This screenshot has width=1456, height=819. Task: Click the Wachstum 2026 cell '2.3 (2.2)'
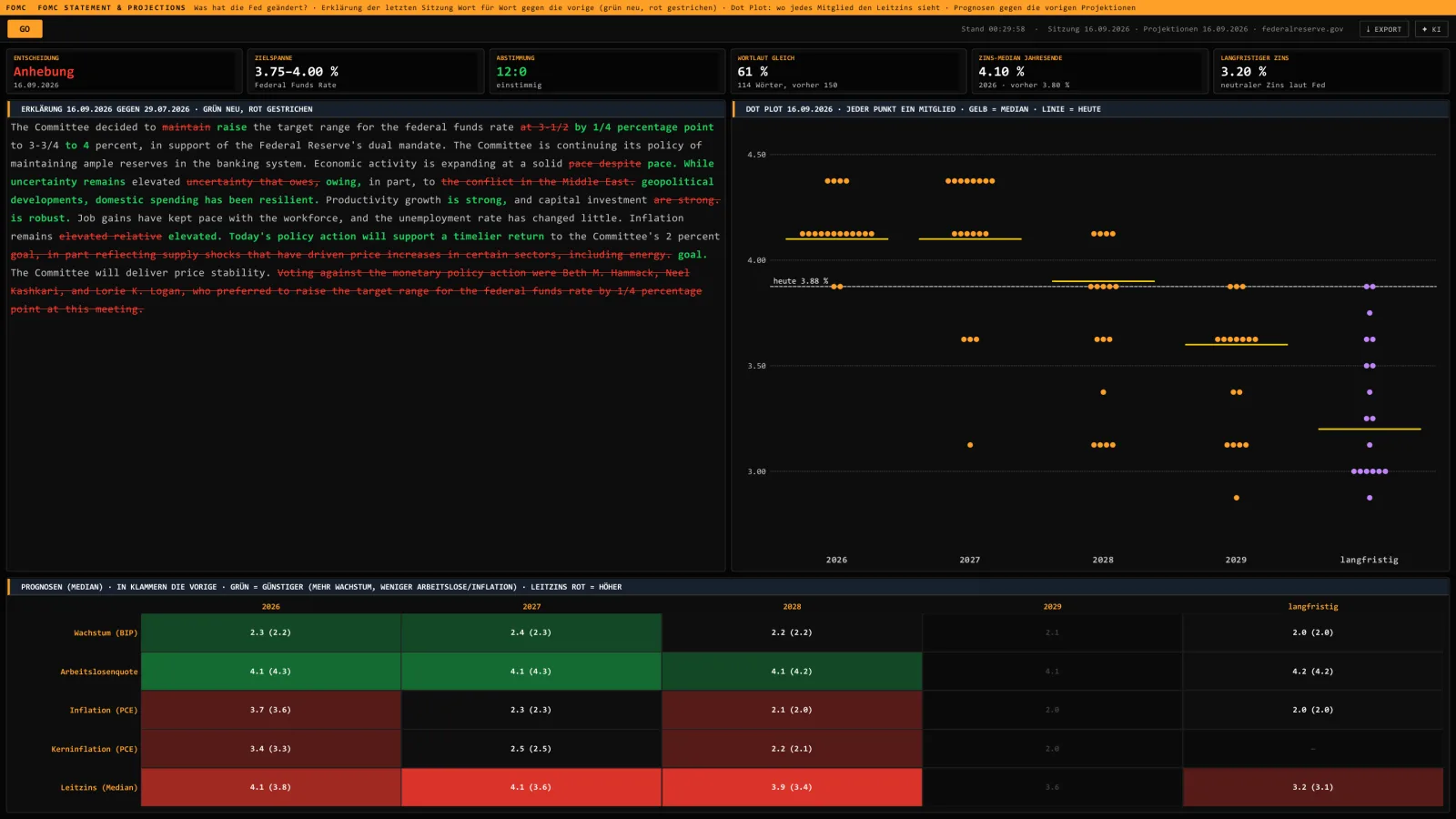(271, 632)
